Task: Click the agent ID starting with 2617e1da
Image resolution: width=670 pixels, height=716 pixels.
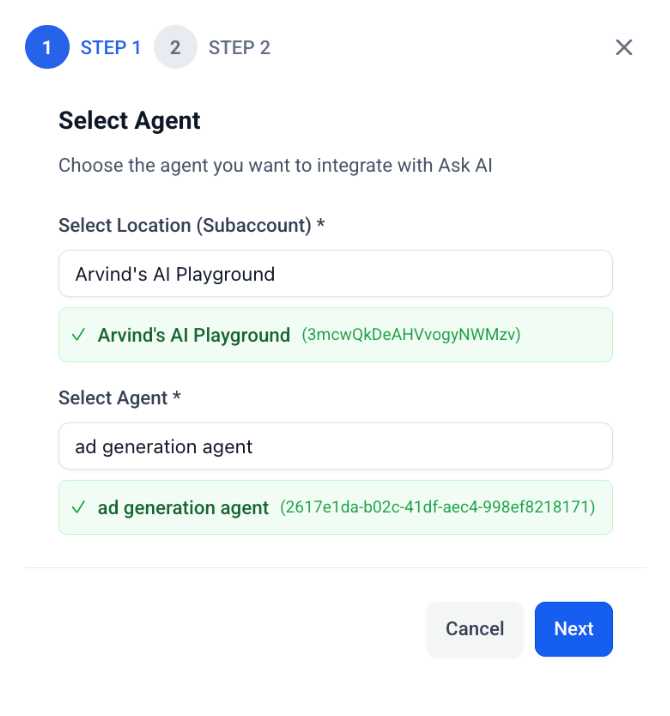Action: (x=437, y=508)
